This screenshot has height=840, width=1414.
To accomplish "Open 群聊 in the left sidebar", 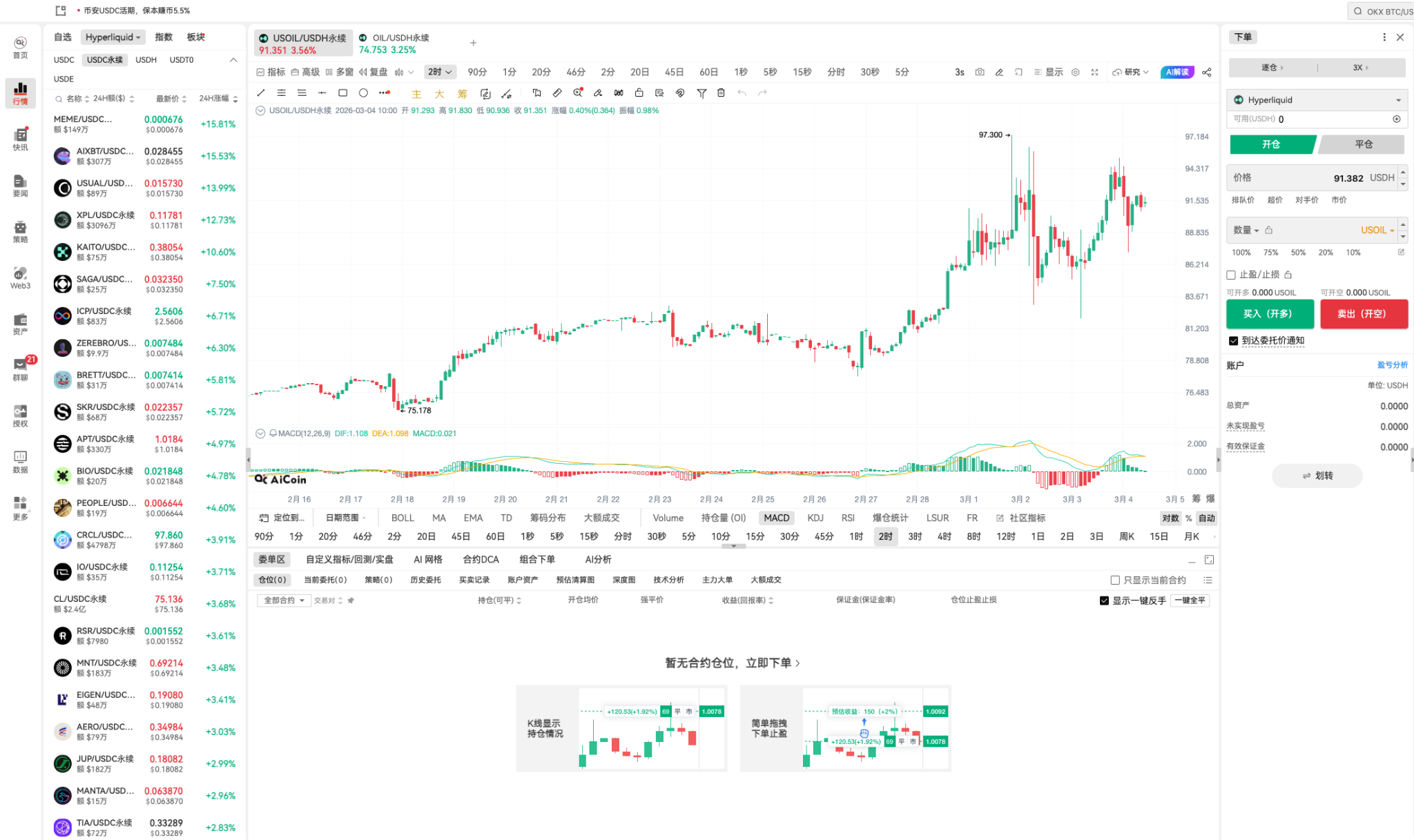I will point(20,369).
